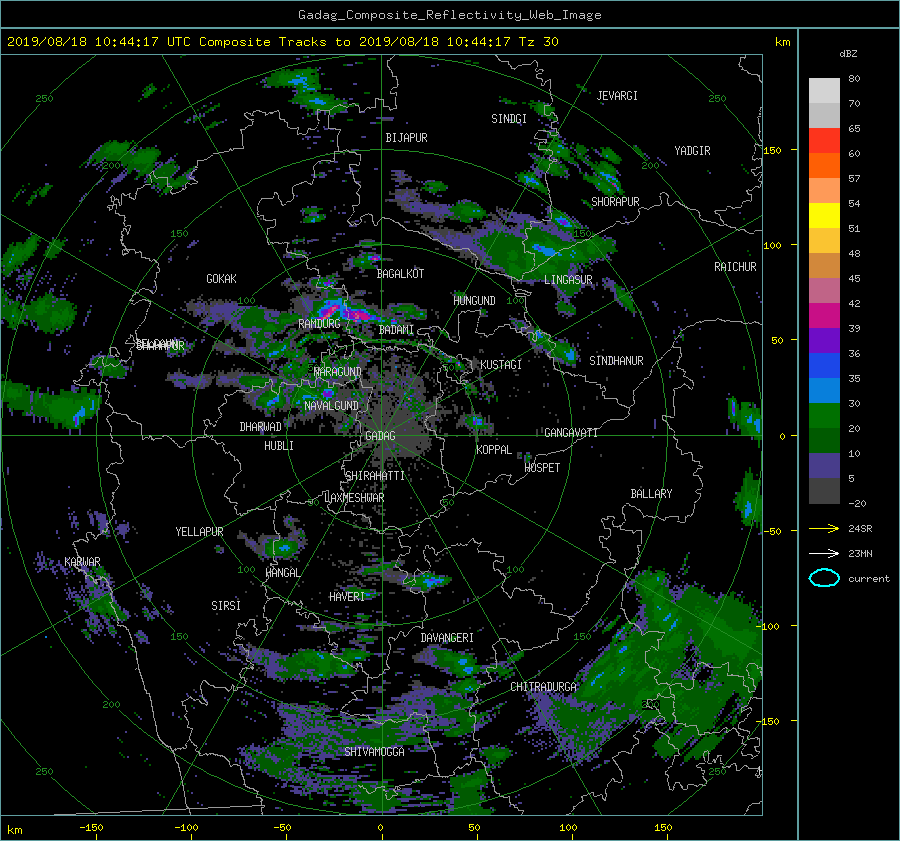This screenshot has width=900, height=841.
Task: Click the LAXMESHWAR city label
Action: tap(354, 498)
